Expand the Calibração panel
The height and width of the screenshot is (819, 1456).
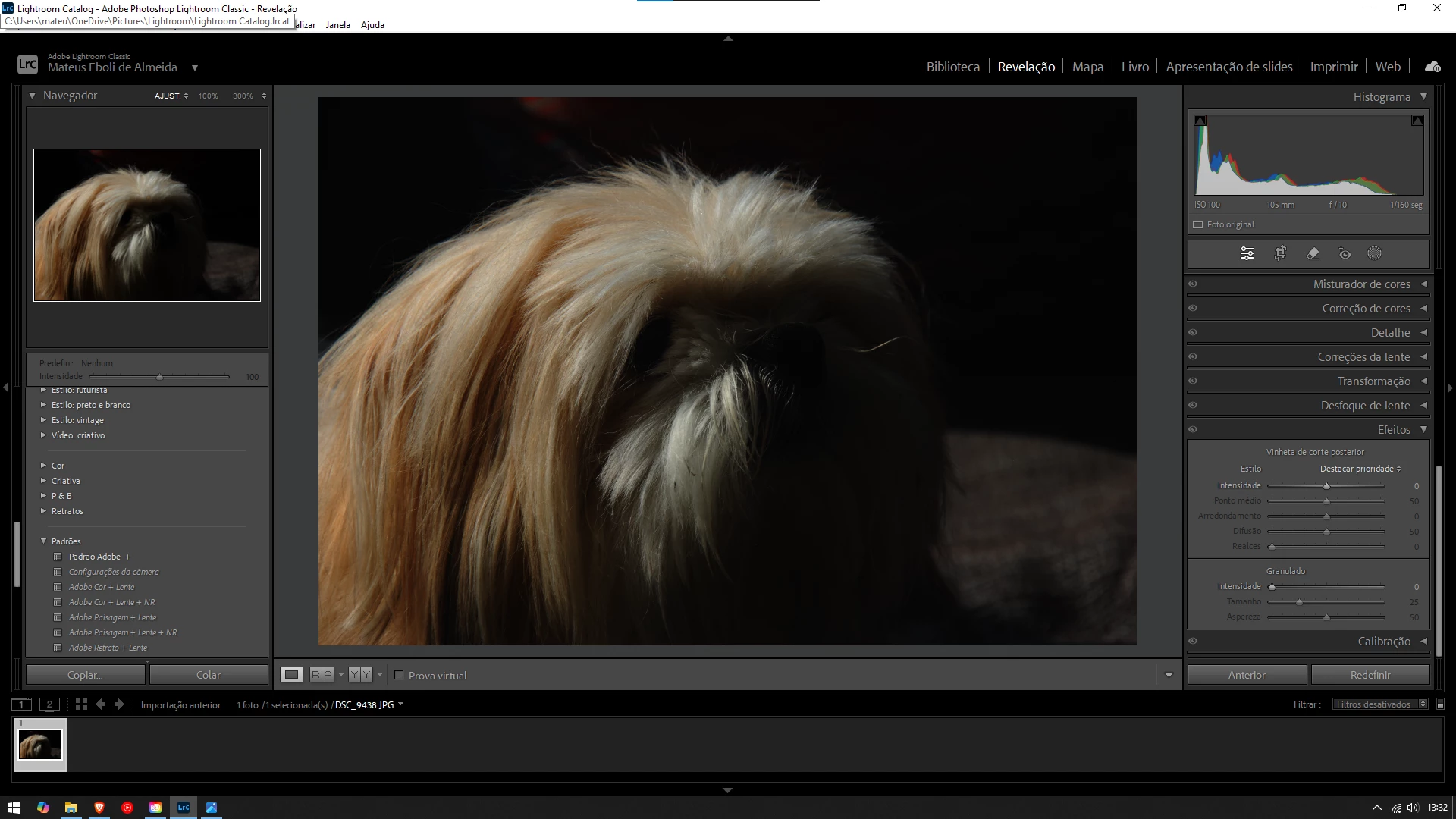(x=1384, y=642)
